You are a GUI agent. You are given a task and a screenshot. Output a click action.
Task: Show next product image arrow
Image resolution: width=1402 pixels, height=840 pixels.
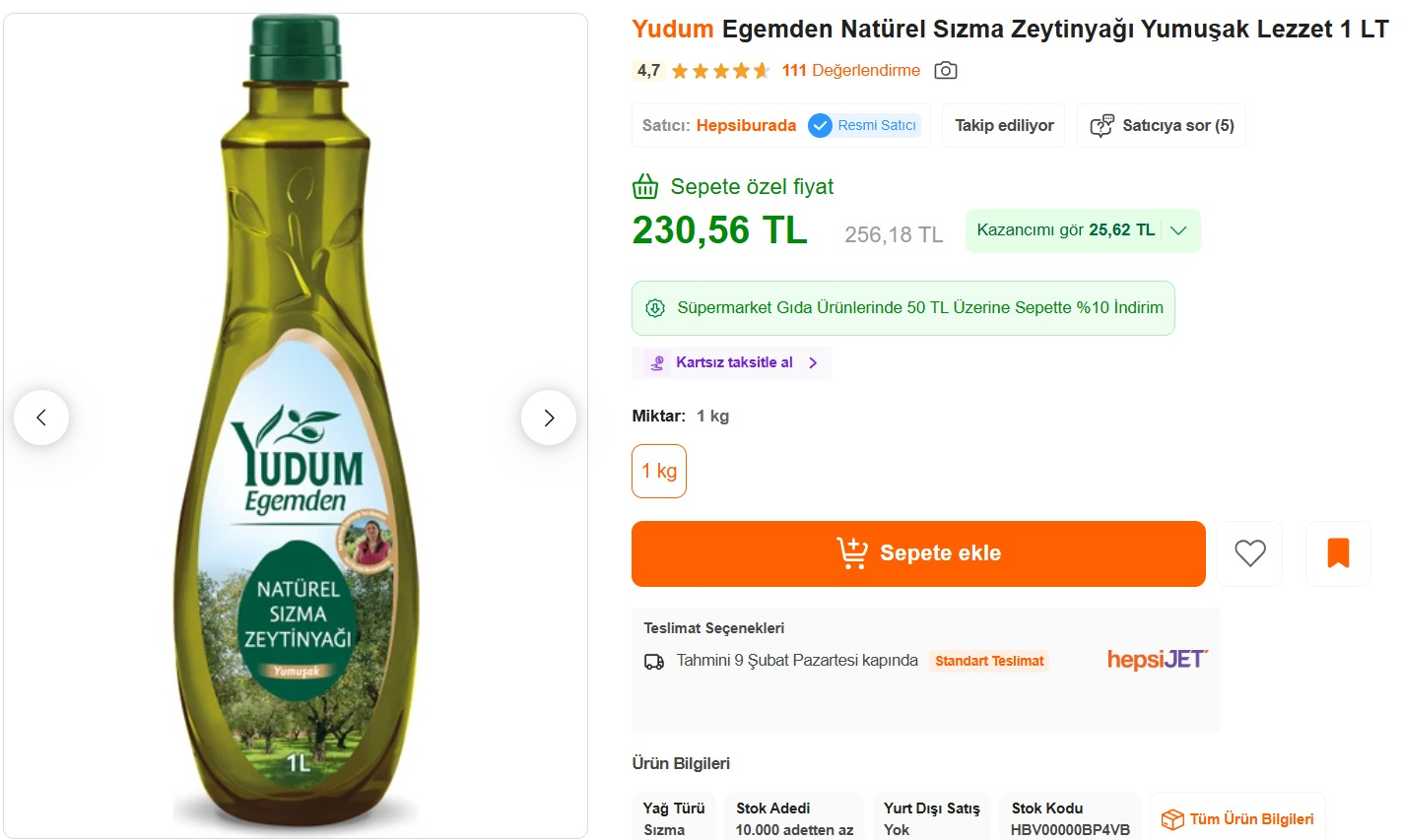point(549,418)
